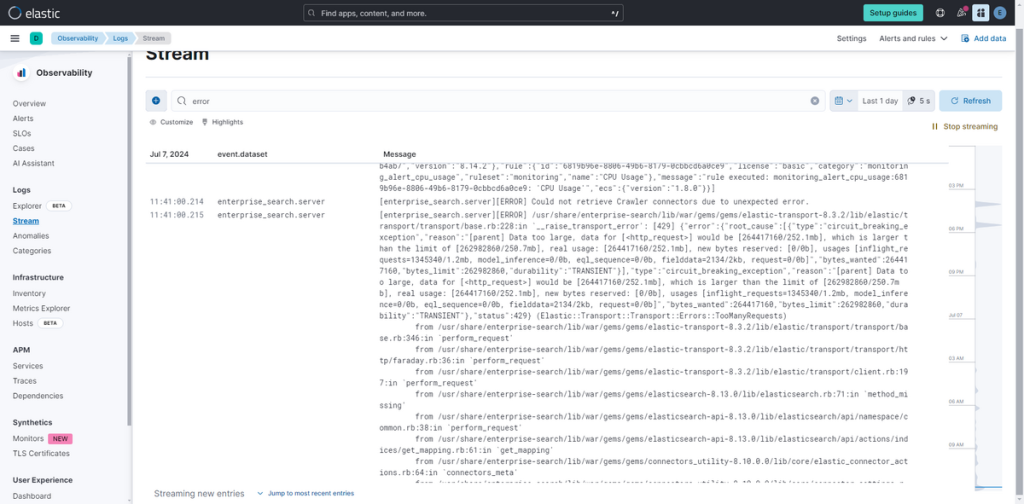The height and width of the screenshot is (504, 1024).
Task: Open Highlights for the log stream
Action: pos(222,122)
